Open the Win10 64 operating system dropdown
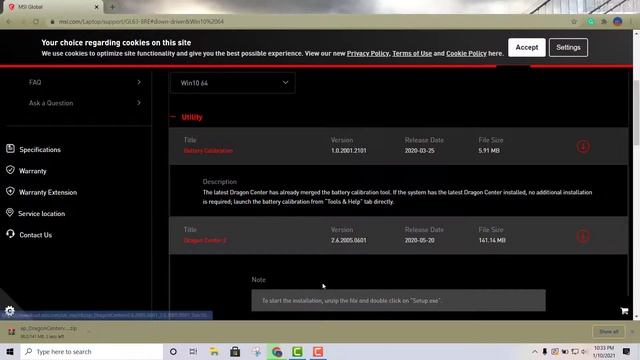 (232, 83)
